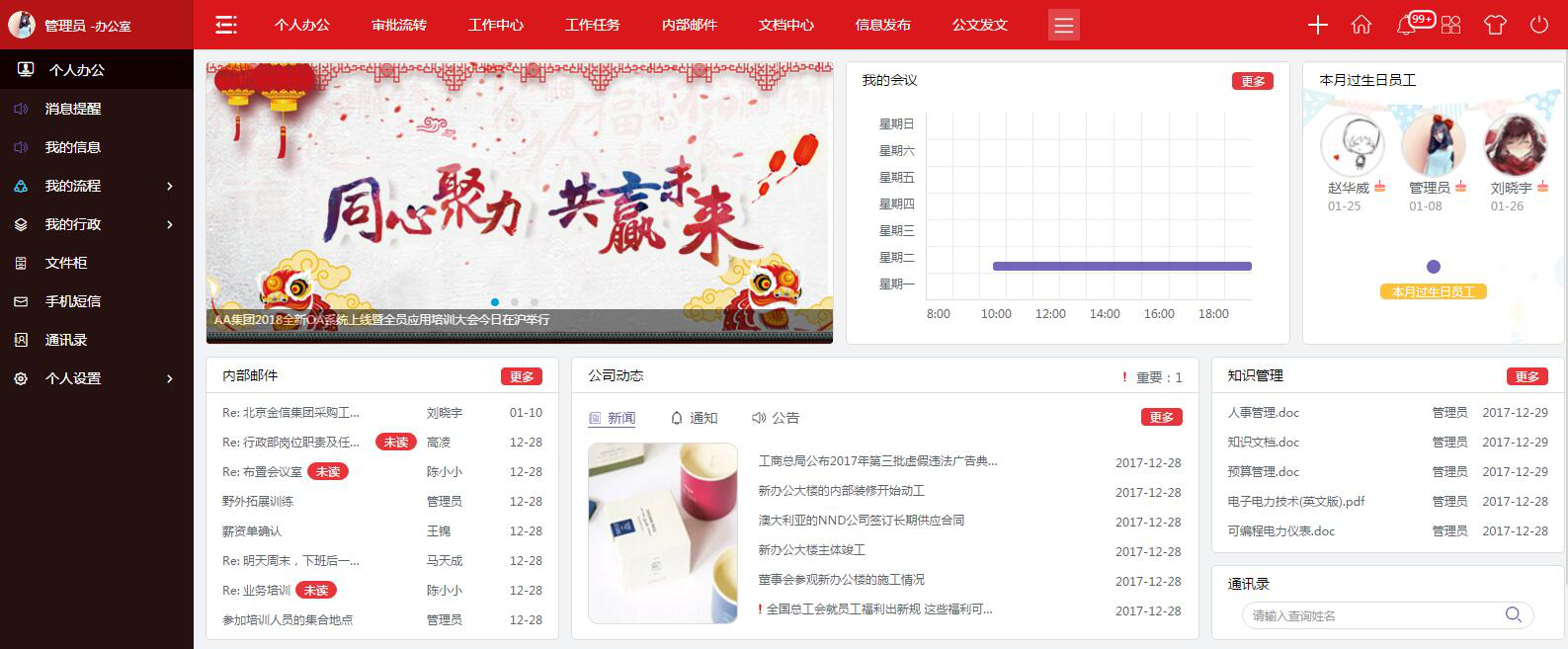Expand the 我的行政 submenu arrow
The image size is (1568, 649).
[x=170, y=224]
